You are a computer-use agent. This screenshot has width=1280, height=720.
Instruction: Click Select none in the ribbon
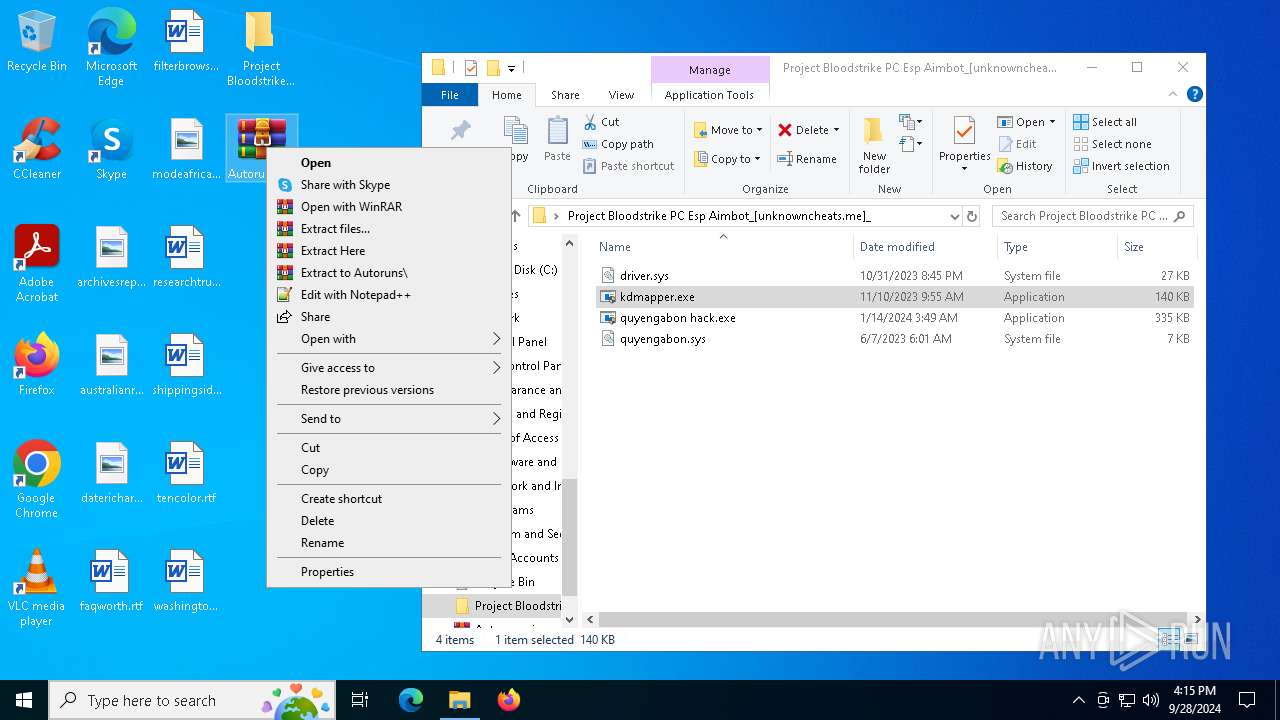1112,144
